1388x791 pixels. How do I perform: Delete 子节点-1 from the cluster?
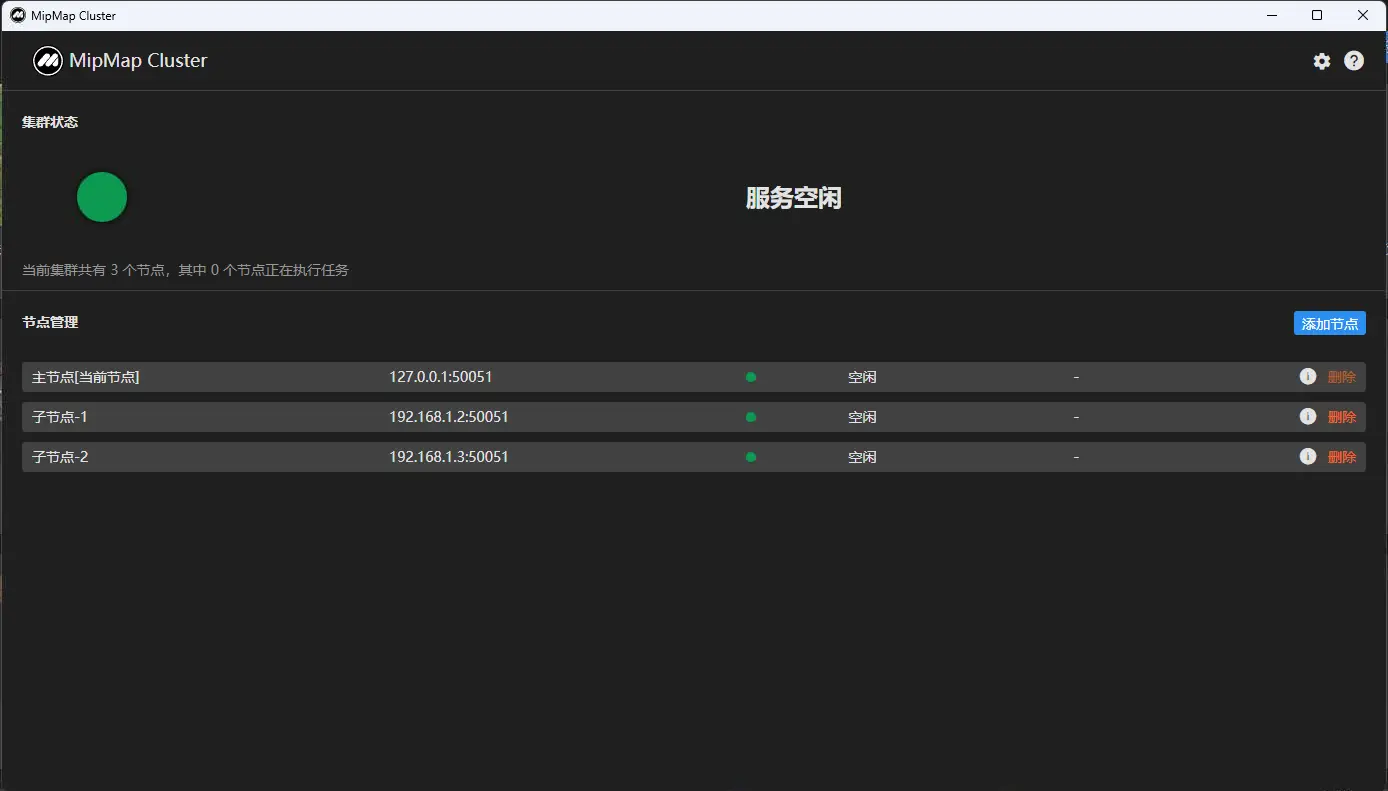point(1341,417)
